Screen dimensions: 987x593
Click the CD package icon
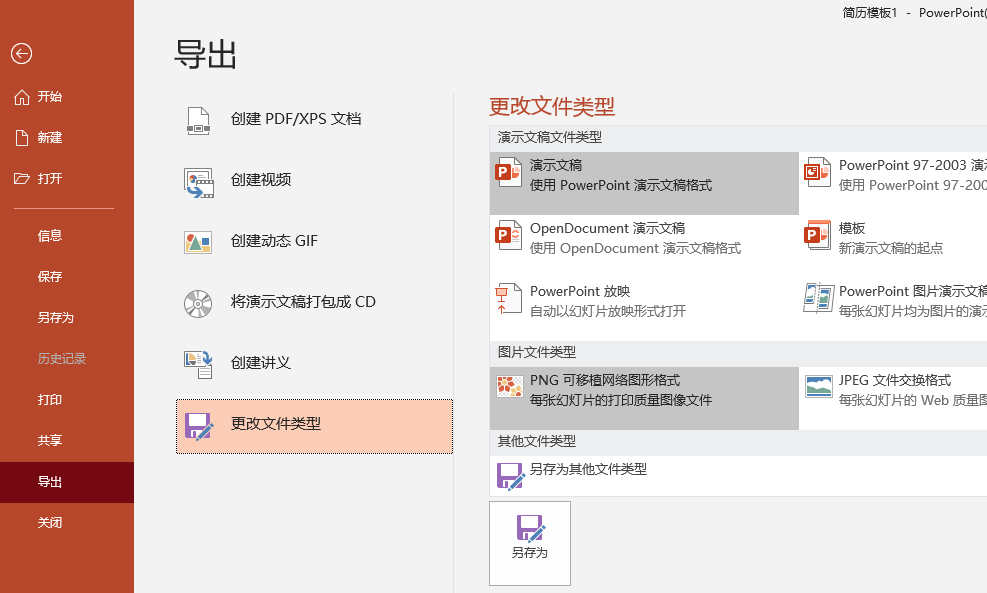pos(198,303)
